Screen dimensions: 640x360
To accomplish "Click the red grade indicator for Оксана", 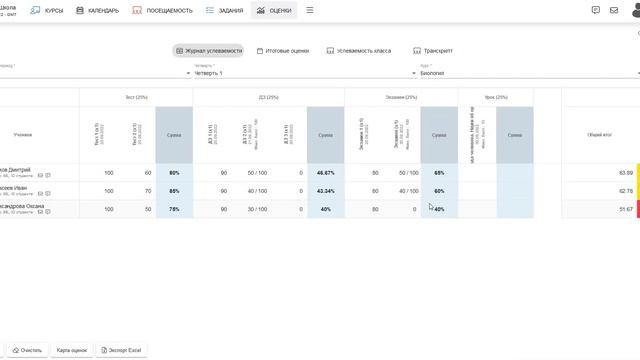I will click(x=638, y=209).
